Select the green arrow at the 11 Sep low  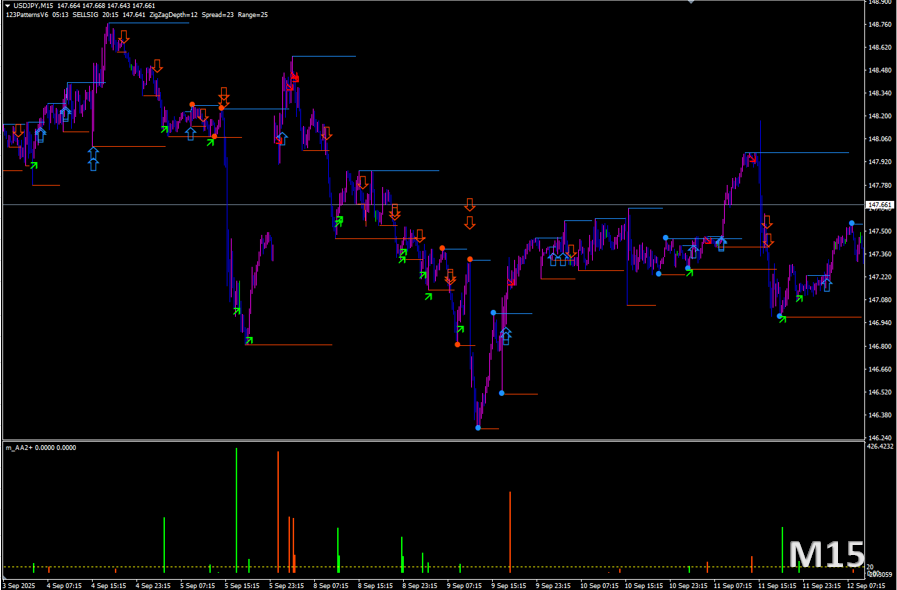click(x=783, y=318)
